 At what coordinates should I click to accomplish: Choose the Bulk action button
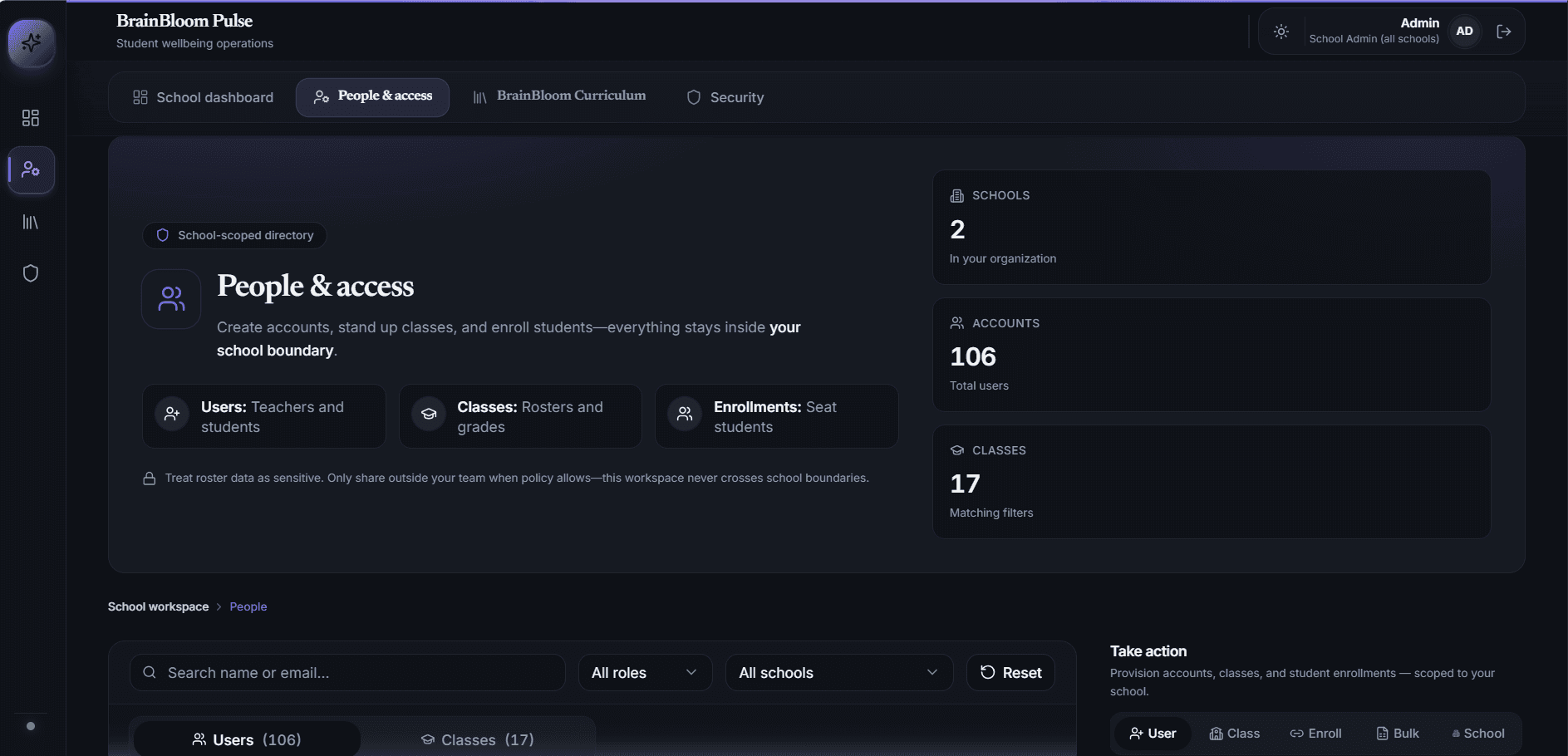point(1398,734)
